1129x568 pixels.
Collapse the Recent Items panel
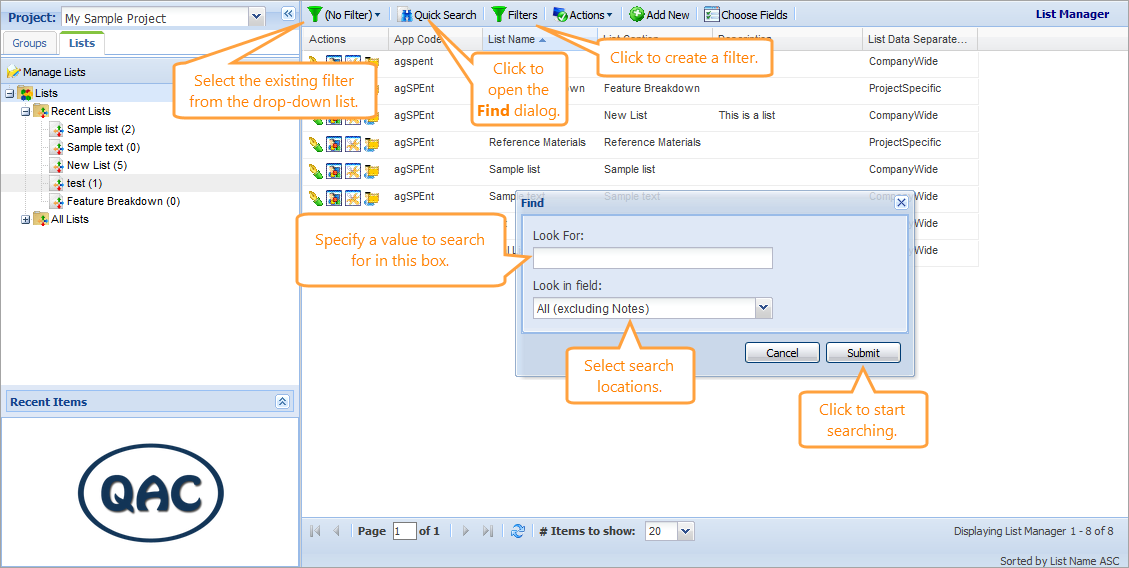283,402
